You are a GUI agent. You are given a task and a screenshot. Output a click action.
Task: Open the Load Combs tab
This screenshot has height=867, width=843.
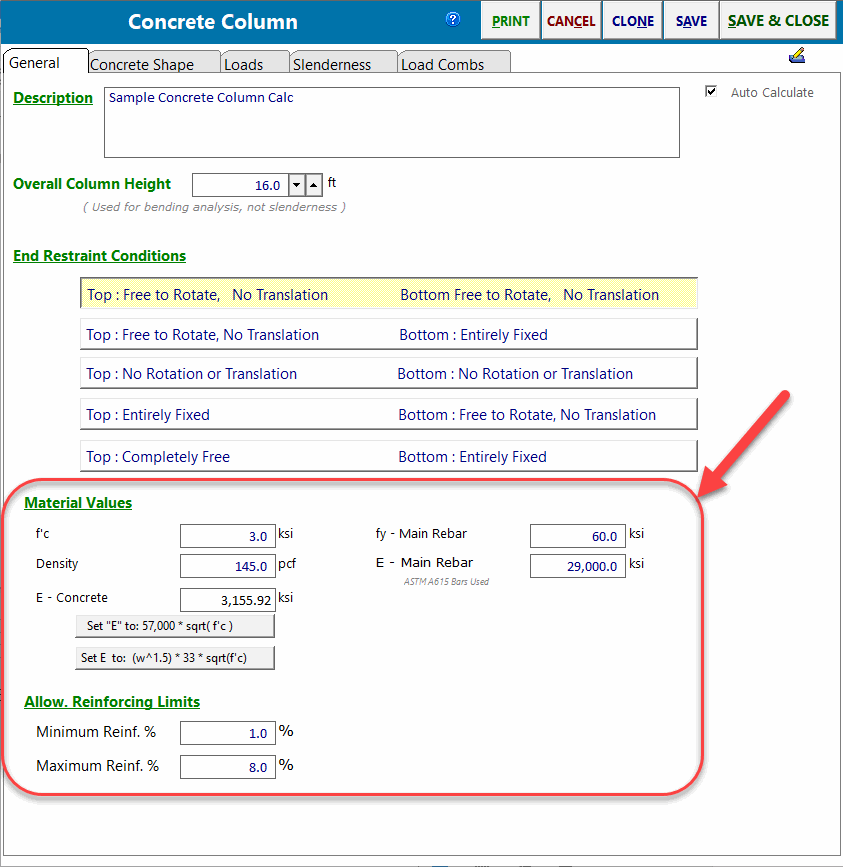point(442,64)
